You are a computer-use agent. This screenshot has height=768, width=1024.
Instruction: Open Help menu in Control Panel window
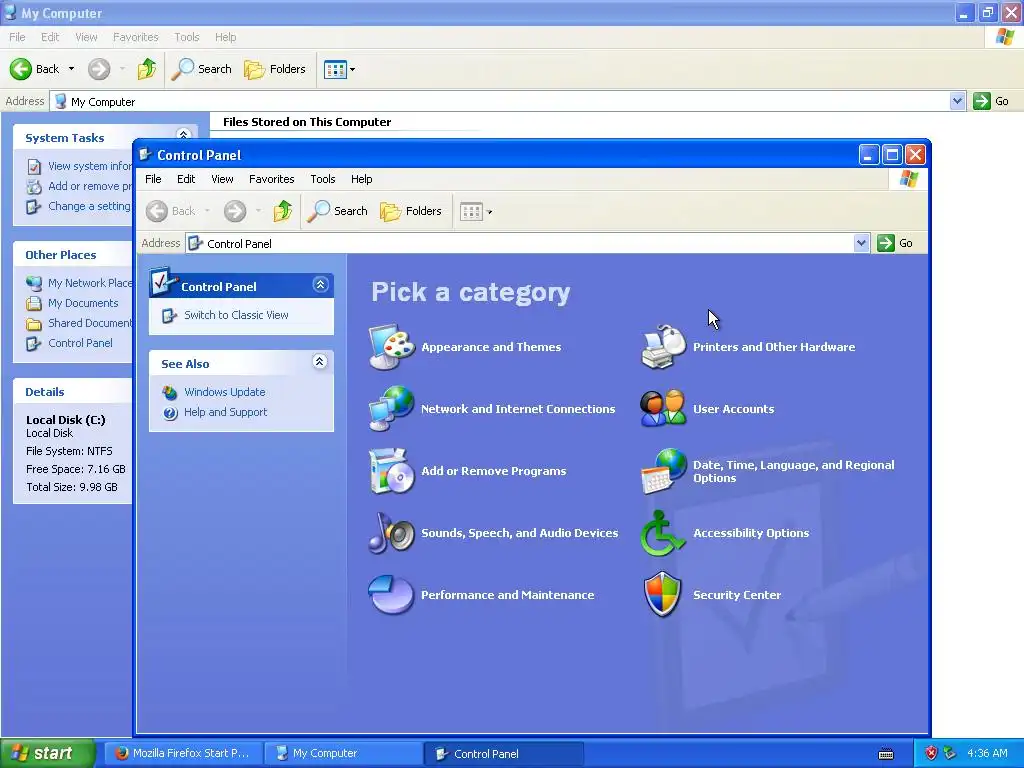361,179
